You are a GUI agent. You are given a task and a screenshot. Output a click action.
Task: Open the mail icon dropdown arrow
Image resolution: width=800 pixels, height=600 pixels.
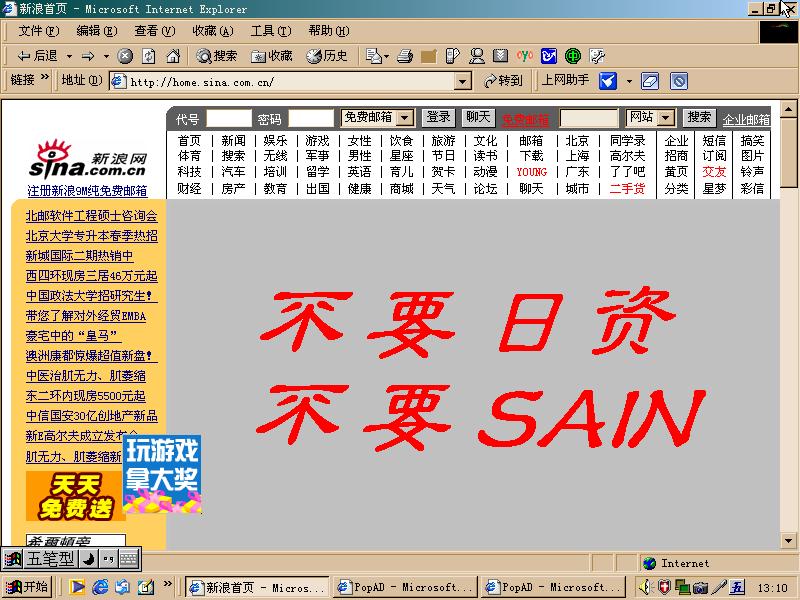pyautogui.click(x=387, y=56)
